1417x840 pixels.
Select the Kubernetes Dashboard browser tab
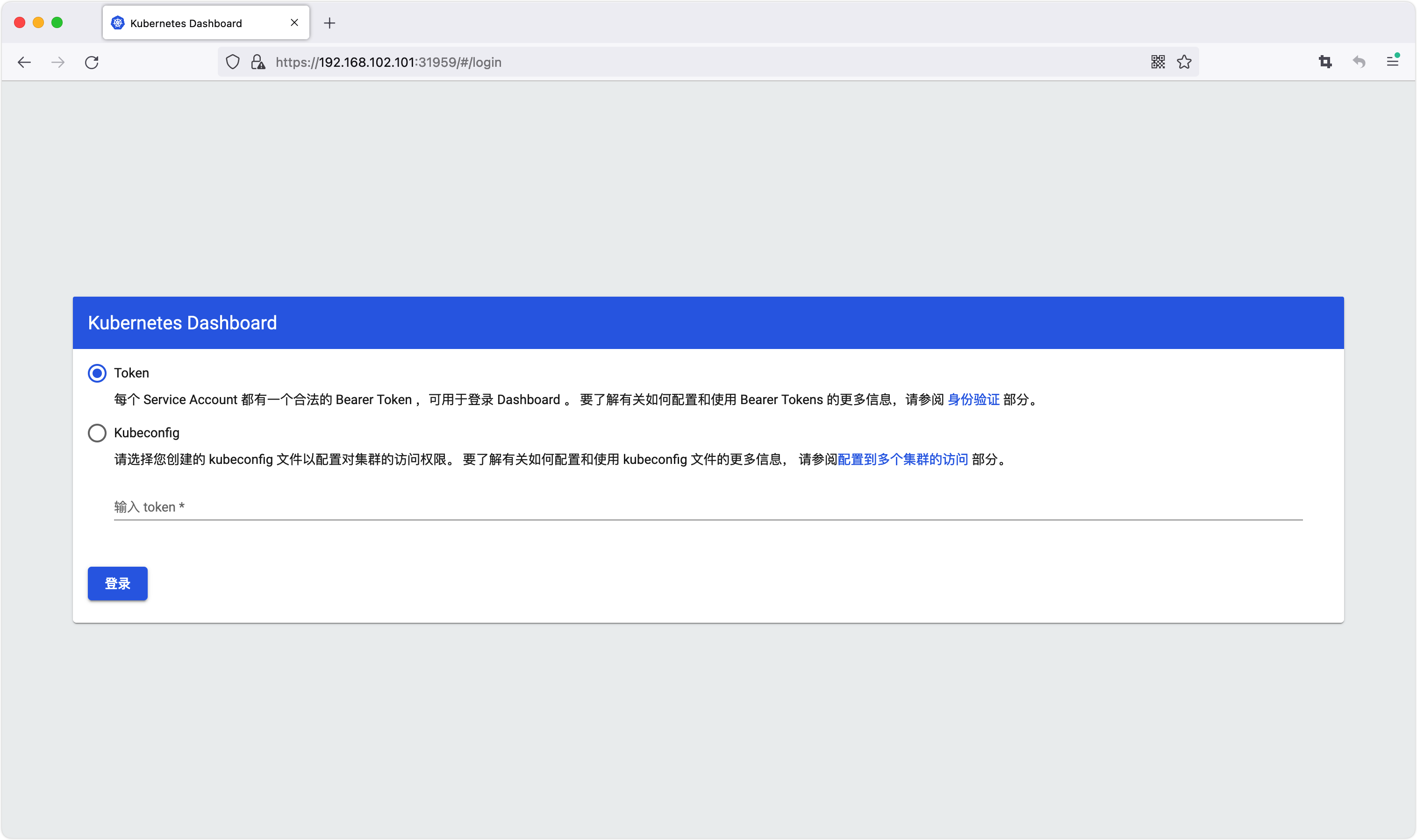click(206, 22)
